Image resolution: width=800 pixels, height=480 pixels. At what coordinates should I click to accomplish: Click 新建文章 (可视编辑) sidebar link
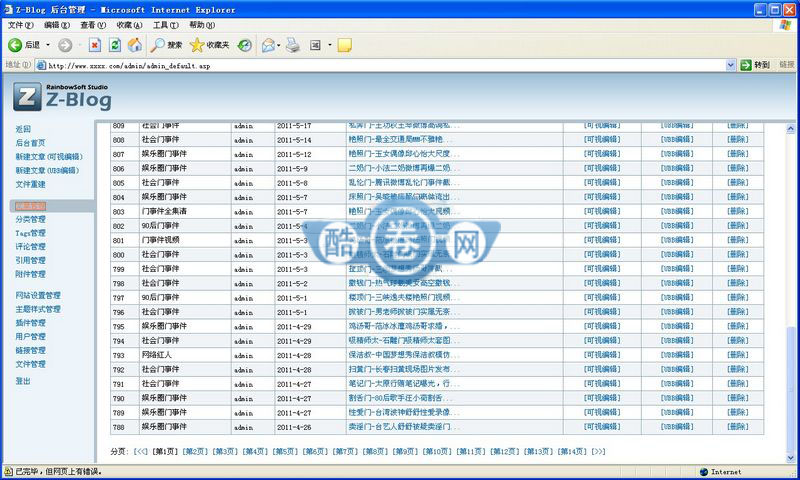point(49,157)
